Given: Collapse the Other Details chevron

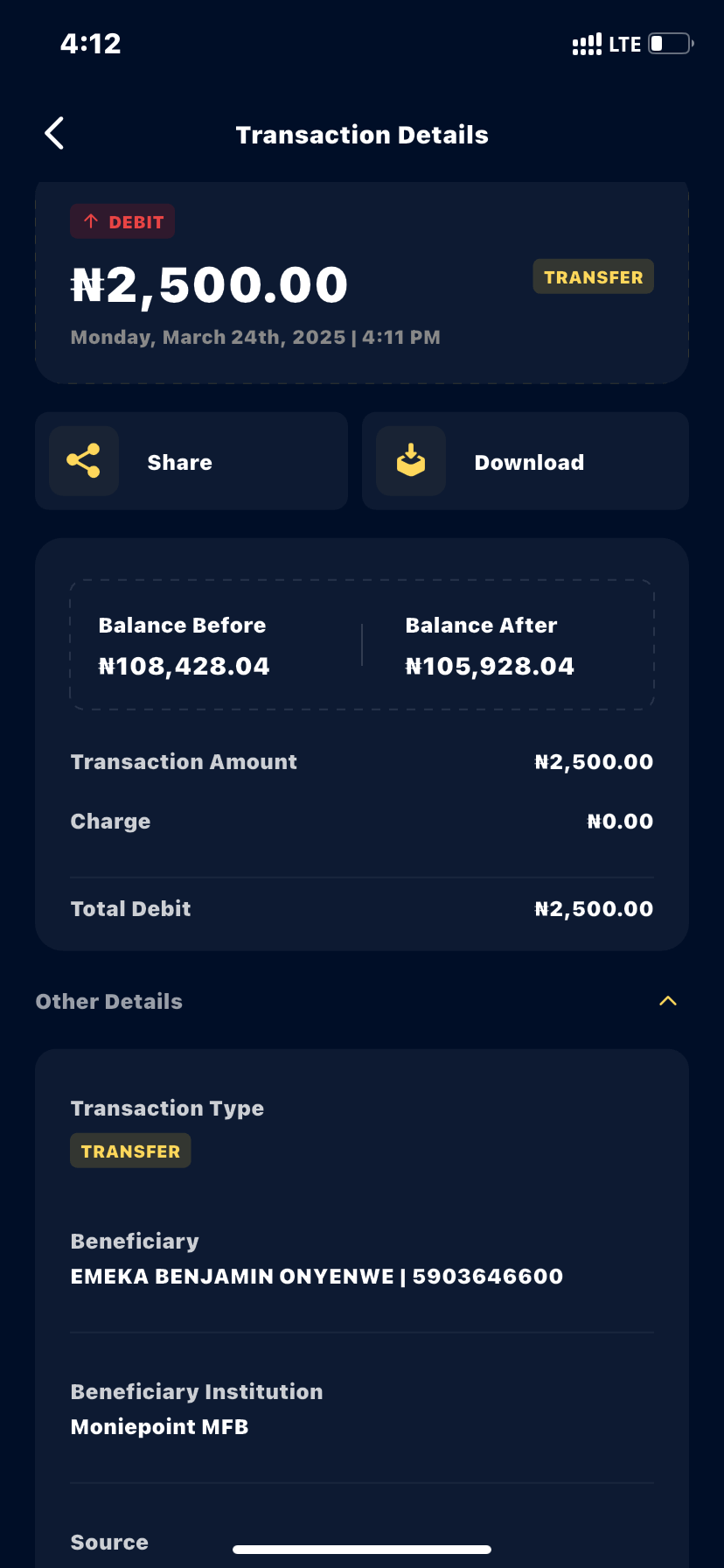Looking at the screenshot, I should coord(668,1001).
